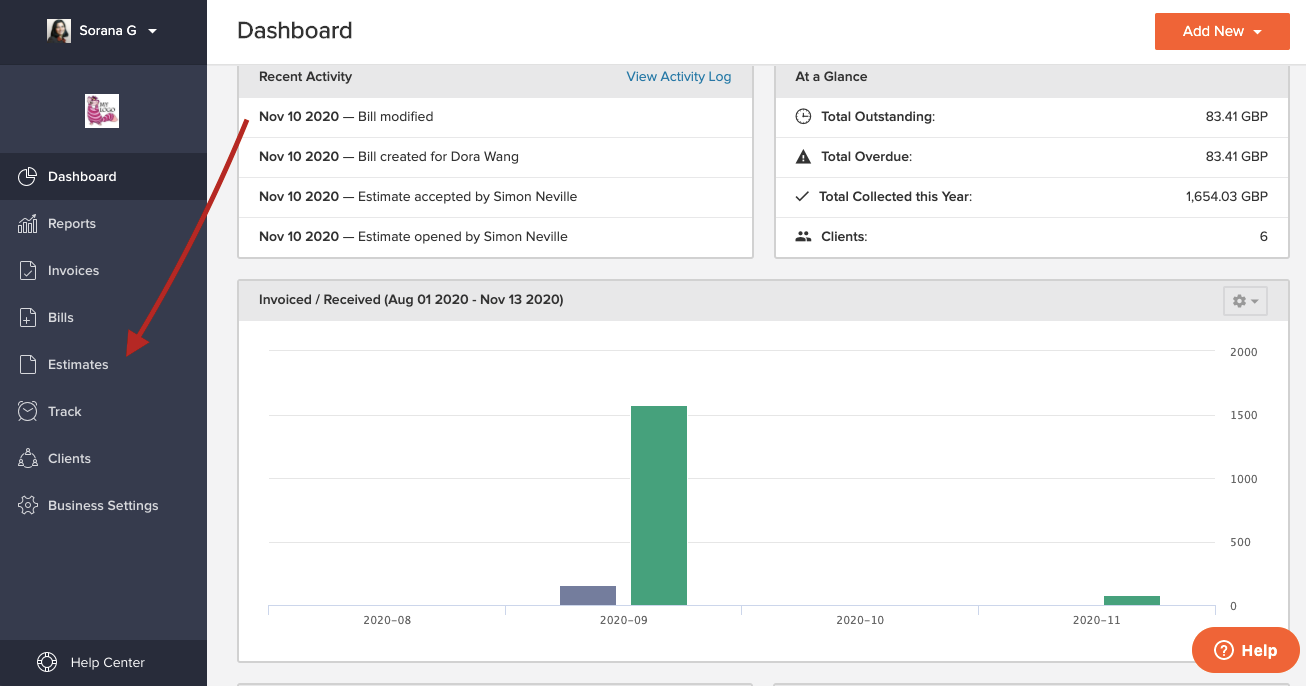Click 'Estimate opened by Simon Neville' entry
This screenshot has height=686, width=1306.
(x=495, y=237)
